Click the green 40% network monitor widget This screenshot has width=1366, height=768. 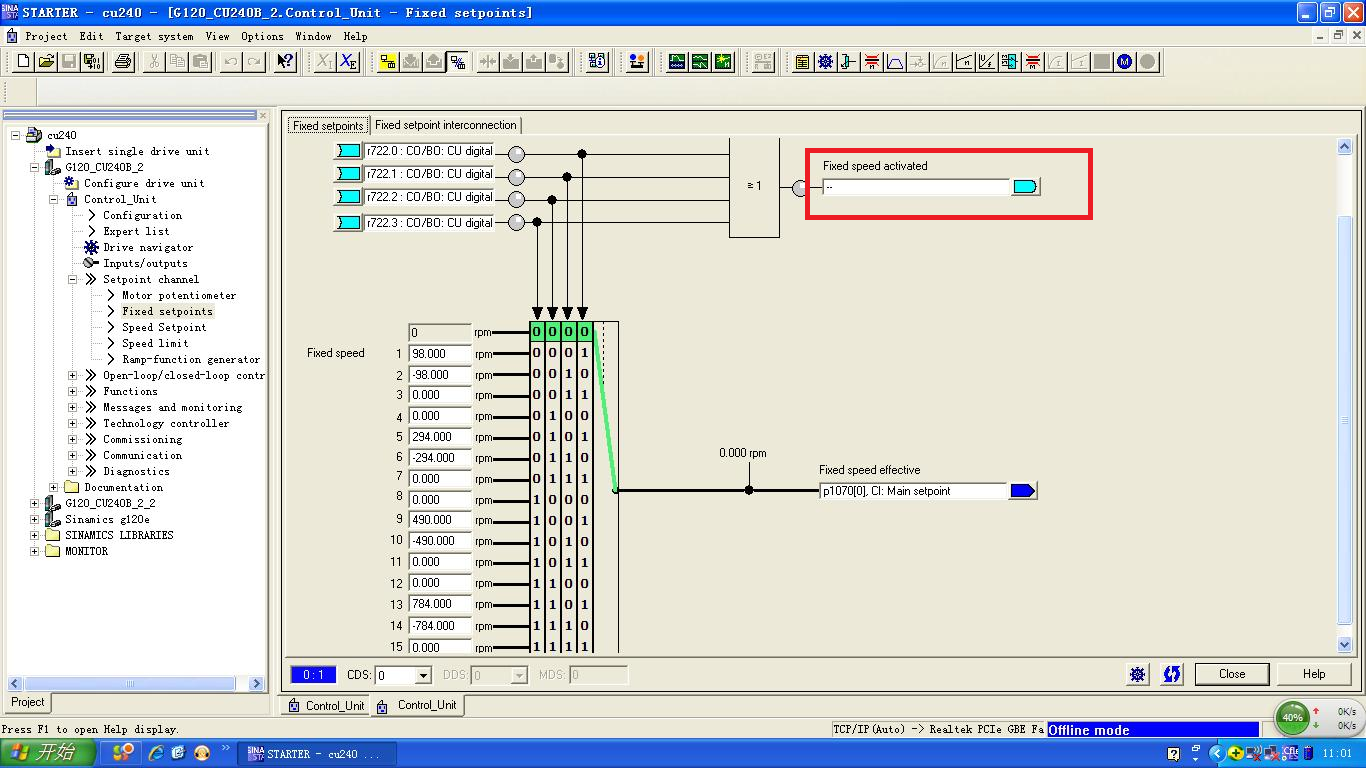[x=1292, y=717]
